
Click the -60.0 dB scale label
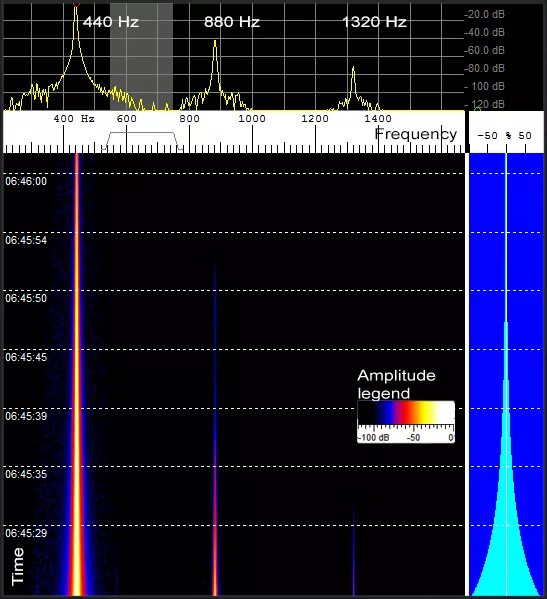pyautogui.click(x=484, y=50)
